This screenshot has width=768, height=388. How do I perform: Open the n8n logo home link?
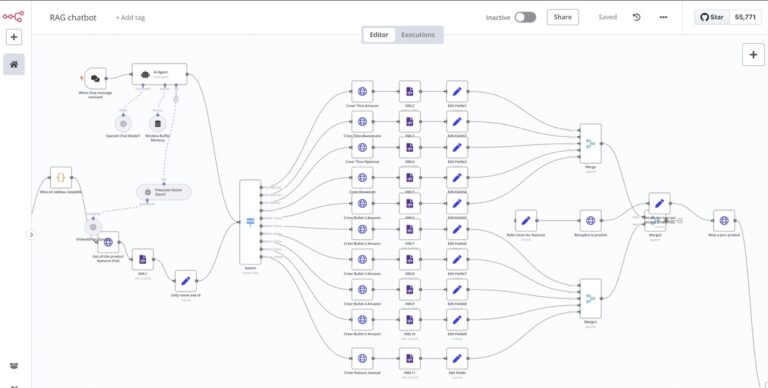tap(13, 17)
